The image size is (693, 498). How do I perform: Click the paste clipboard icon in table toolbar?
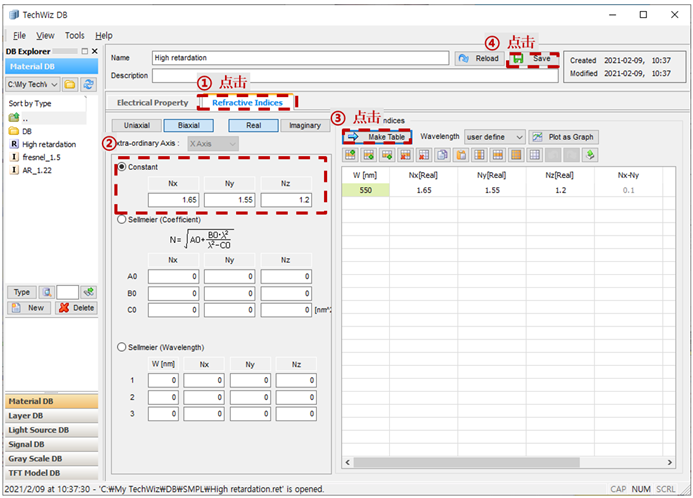point(461,155)
